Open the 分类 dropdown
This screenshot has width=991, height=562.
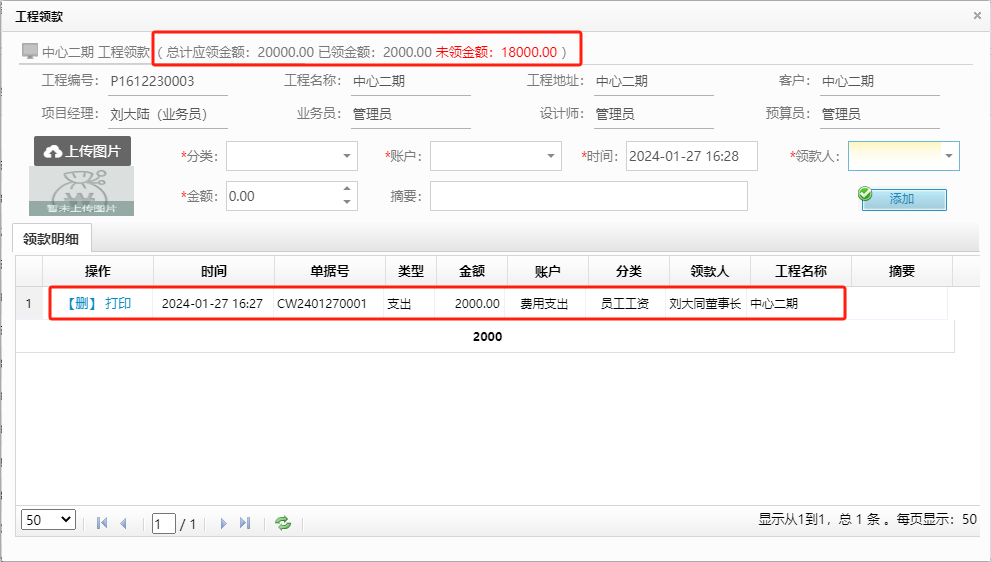click(x=347, y=156)
